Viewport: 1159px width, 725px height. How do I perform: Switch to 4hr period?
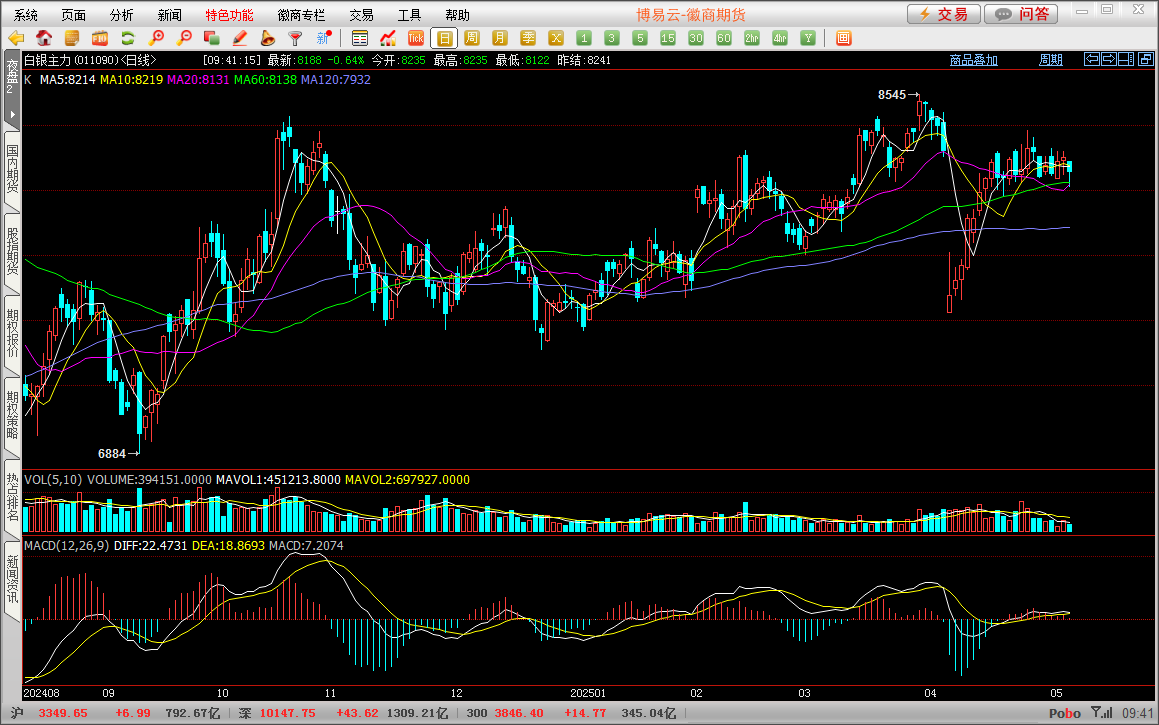781,38
